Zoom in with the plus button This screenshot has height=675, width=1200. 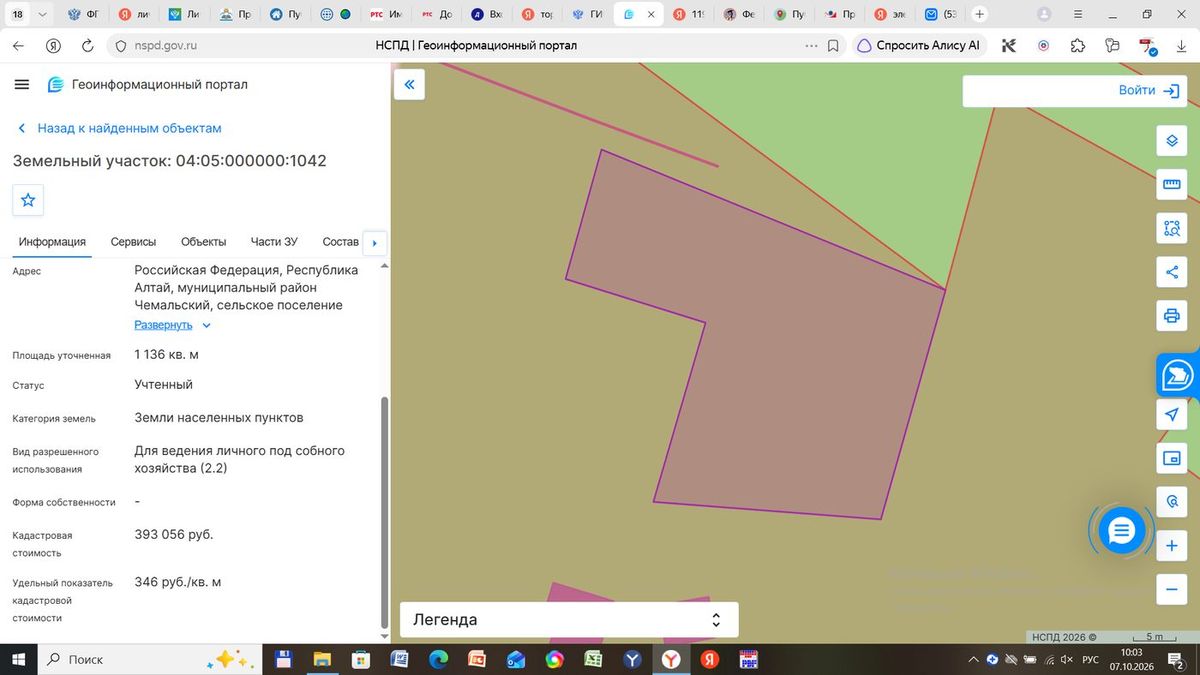point(1172,547)
